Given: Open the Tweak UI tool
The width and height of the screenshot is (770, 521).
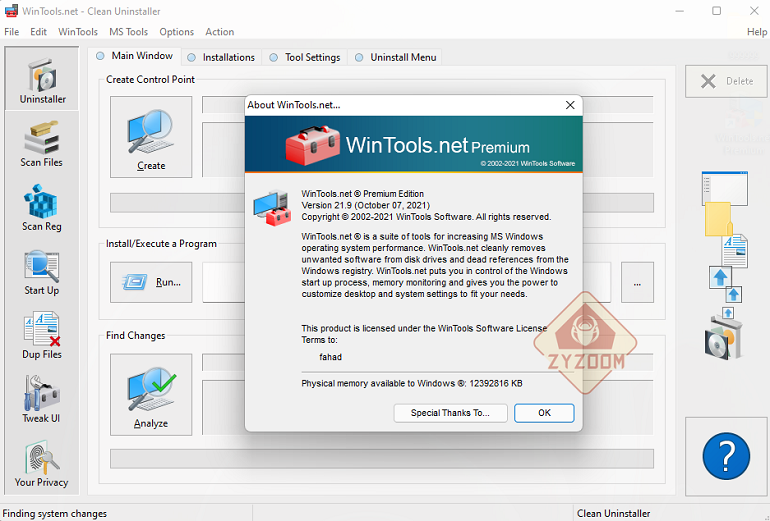Looking at the screenshot, I should 42,399.
